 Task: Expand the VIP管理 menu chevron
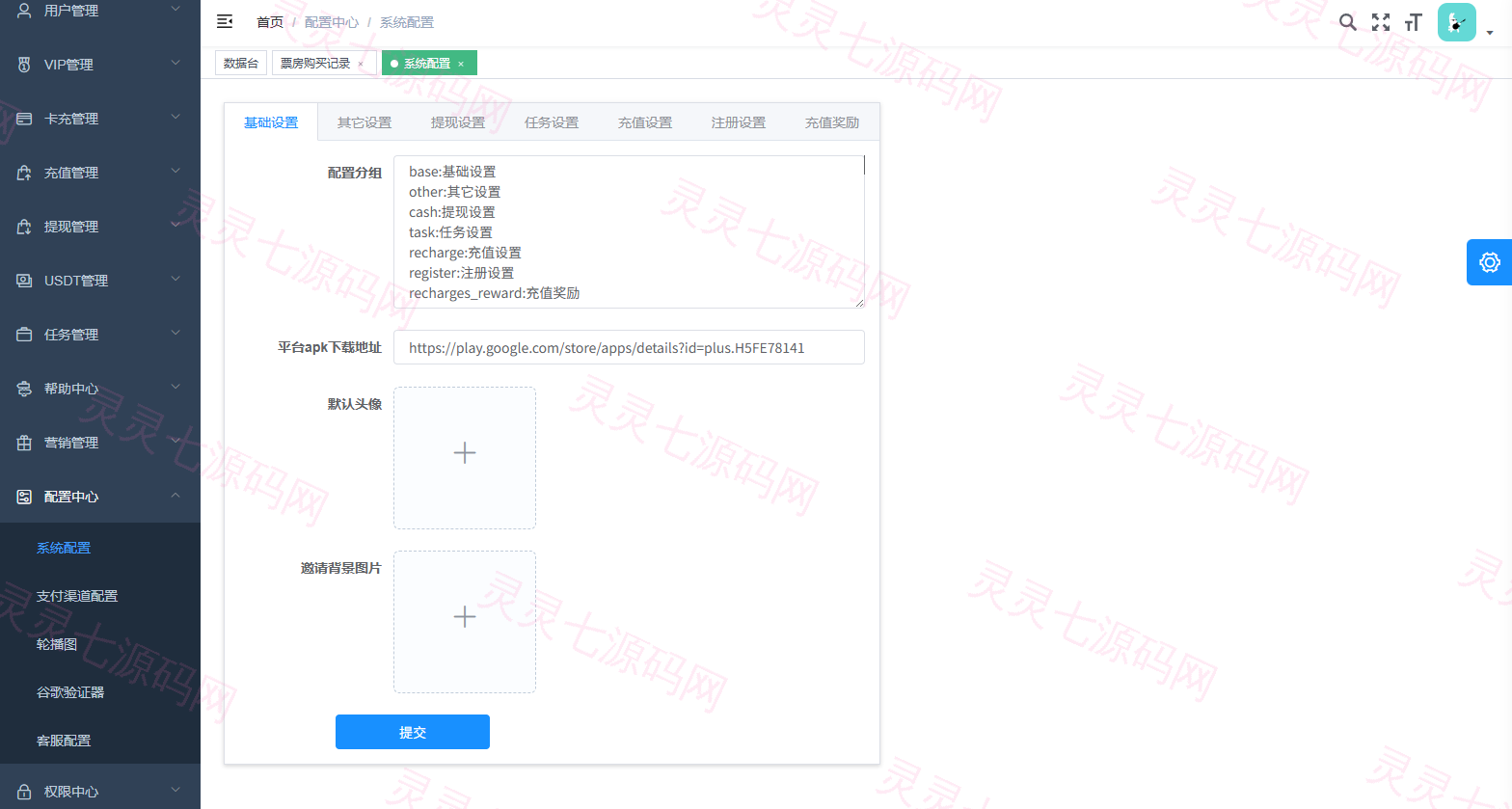[175, 64]
